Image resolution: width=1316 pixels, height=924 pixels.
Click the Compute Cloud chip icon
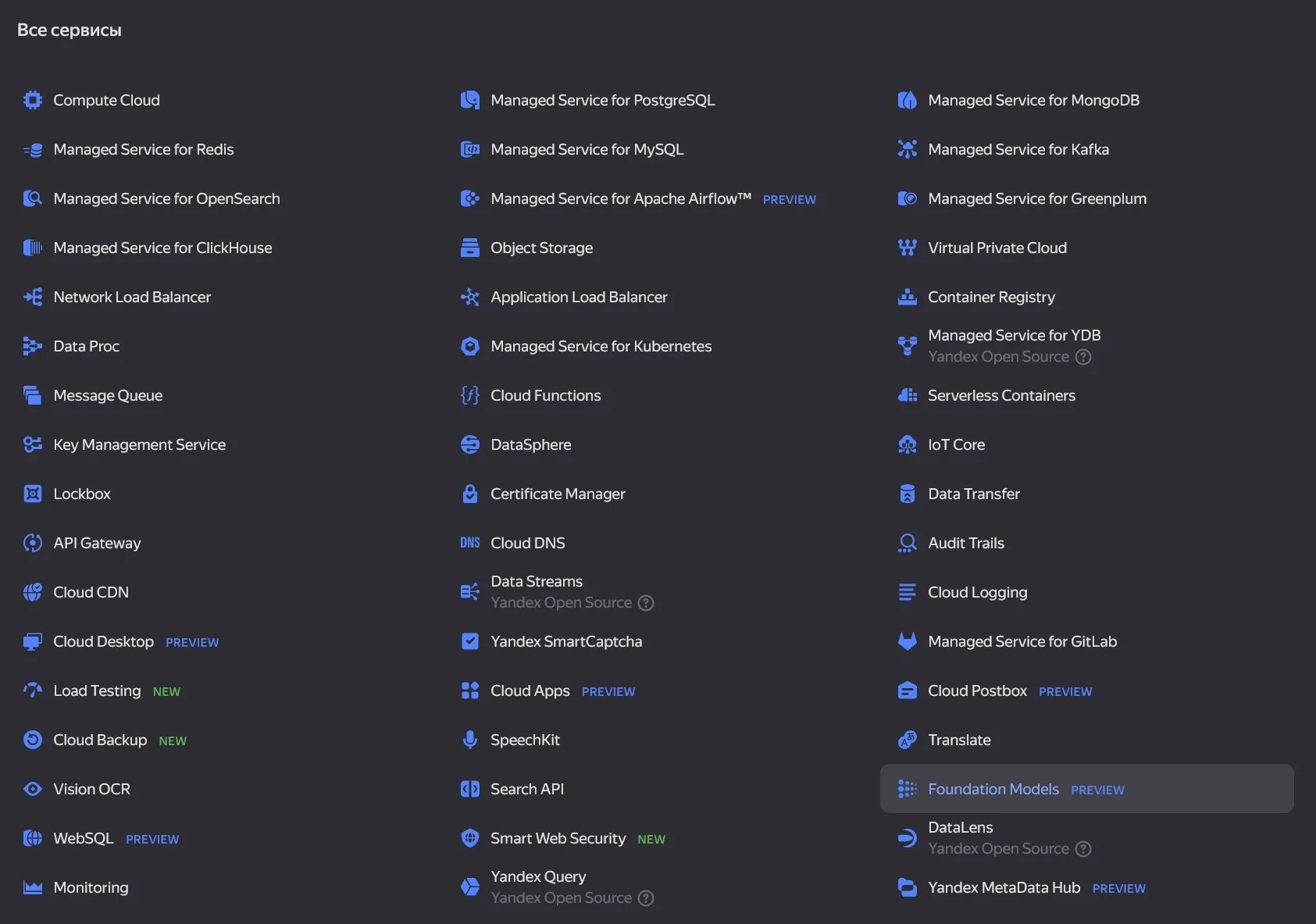[33, 100]
